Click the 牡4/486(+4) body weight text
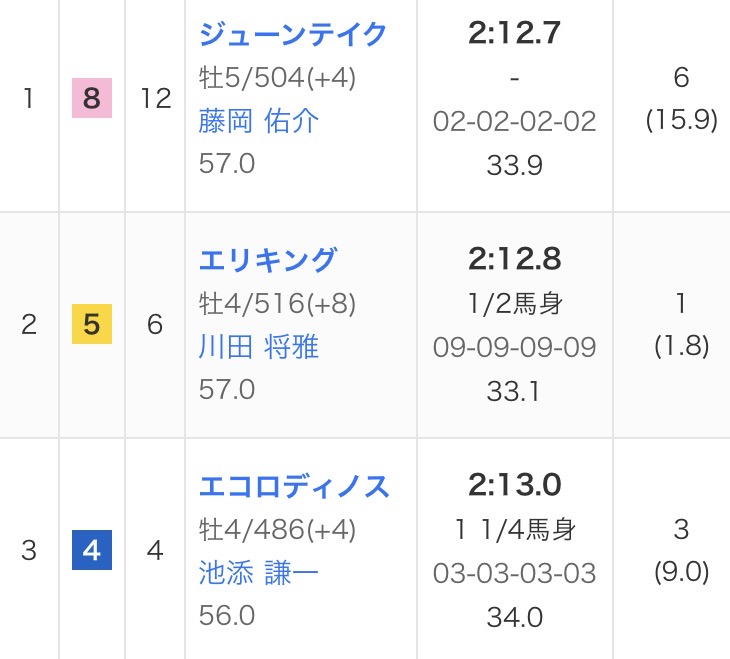The height and width of the screenshot is (659, 730). pos(278,529)
